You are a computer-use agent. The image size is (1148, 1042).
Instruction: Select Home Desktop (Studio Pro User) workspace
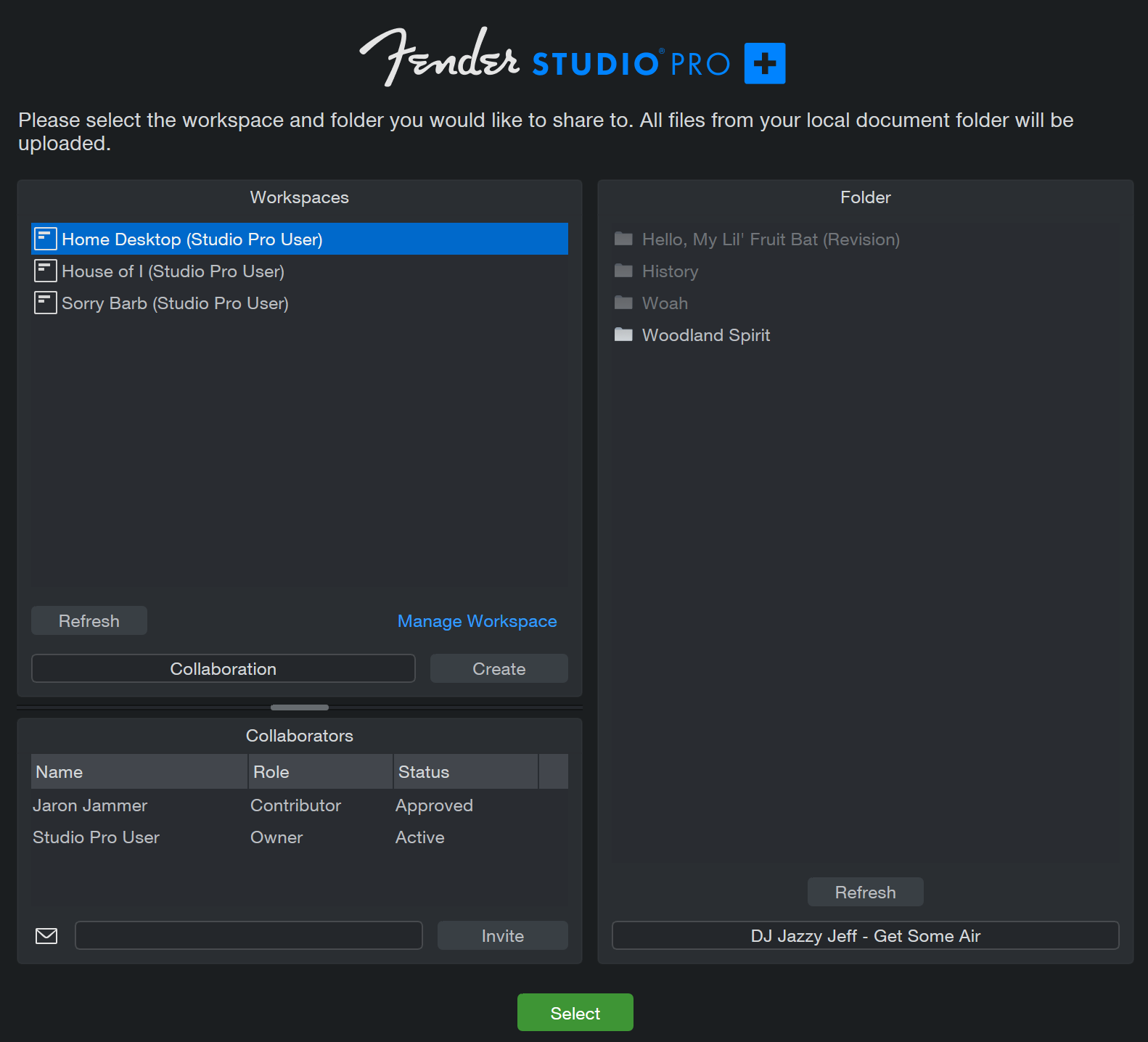(300, 239)
